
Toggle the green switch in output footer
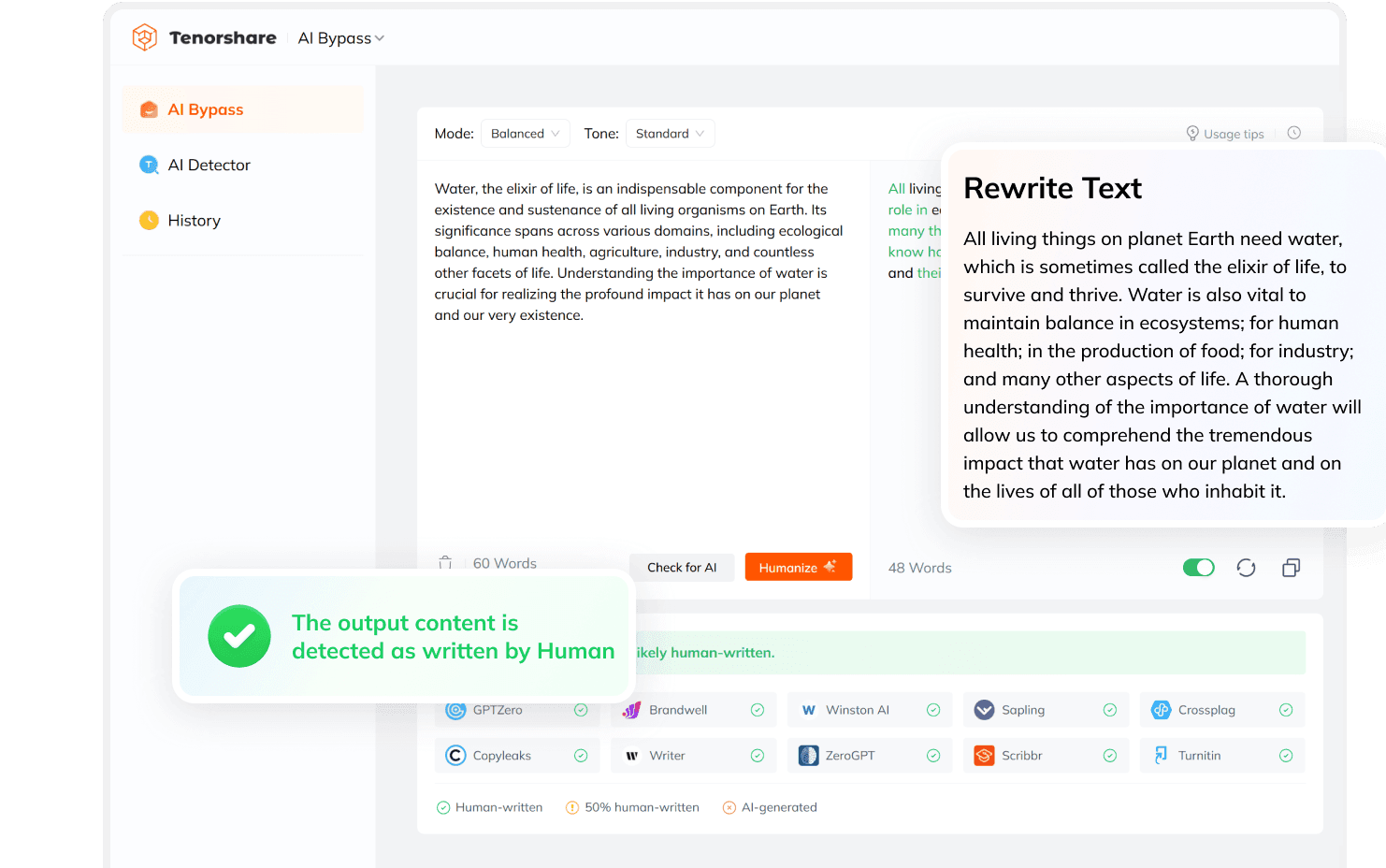tap(1198, 568)
